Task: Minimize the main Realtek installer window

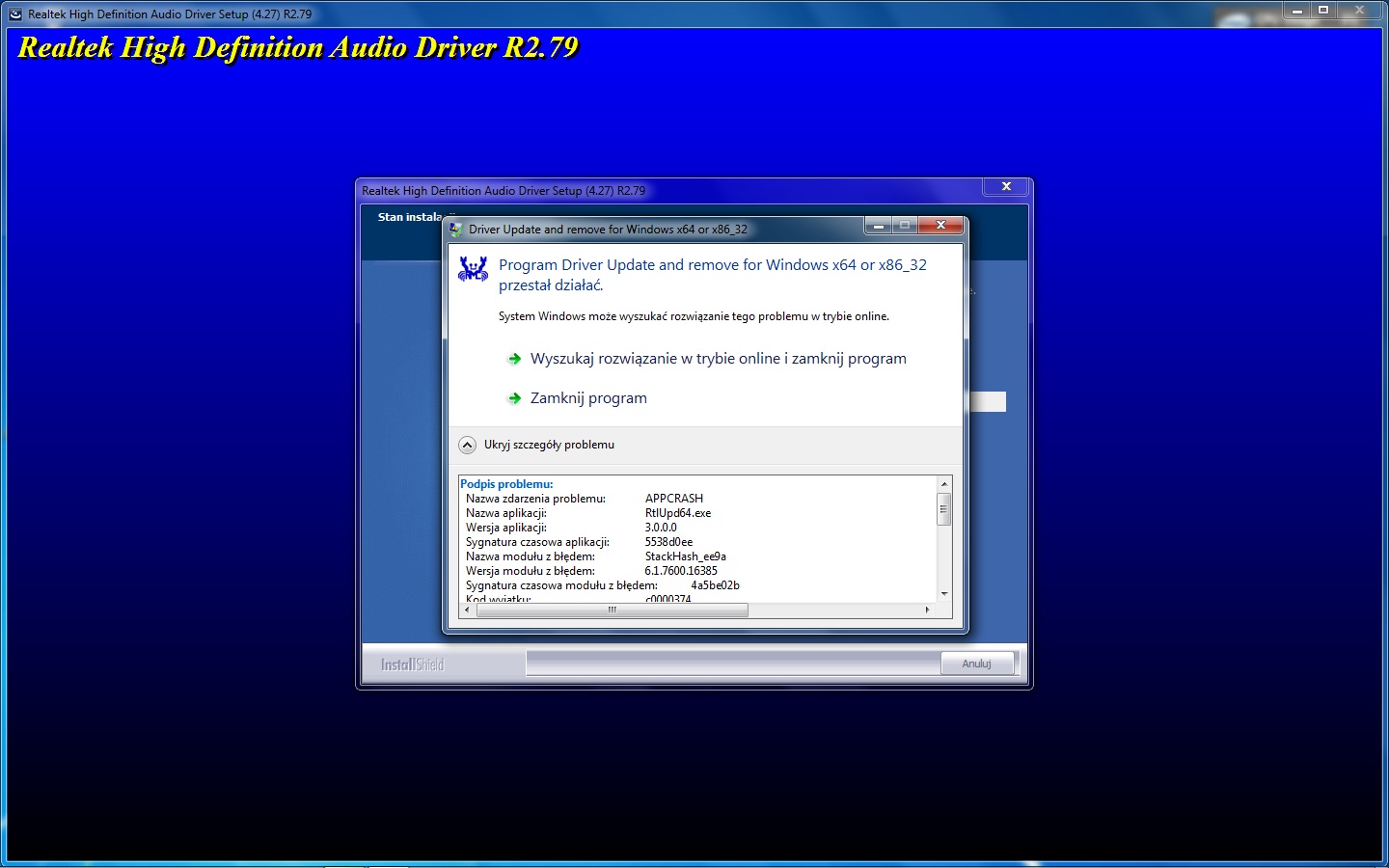Action: (1297, 11)
